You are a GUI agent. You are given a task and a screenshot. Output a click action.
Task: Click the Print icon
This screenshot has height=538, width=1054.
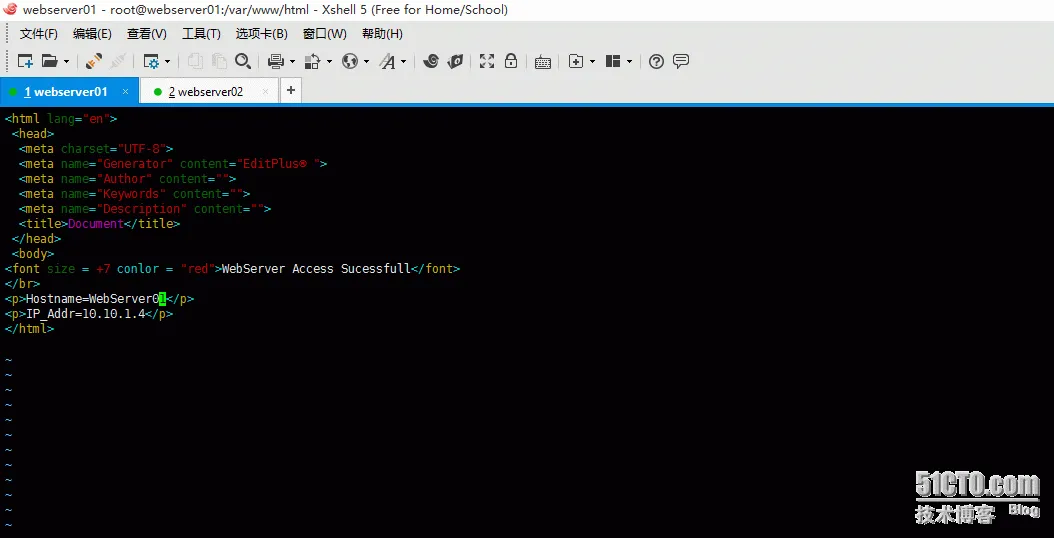[276, 61]
